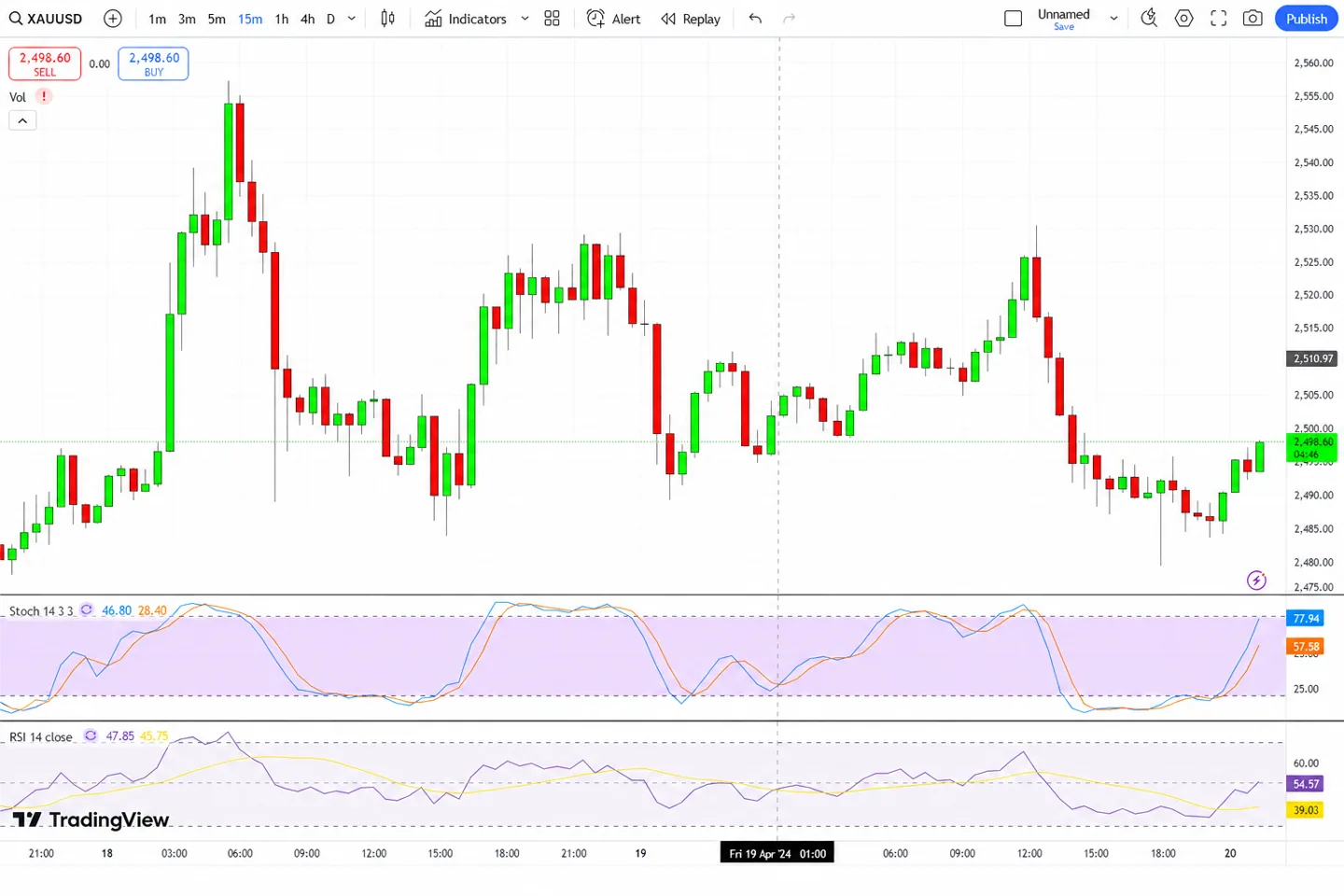Click the 2,498.60 SELL button

(45, 63)
